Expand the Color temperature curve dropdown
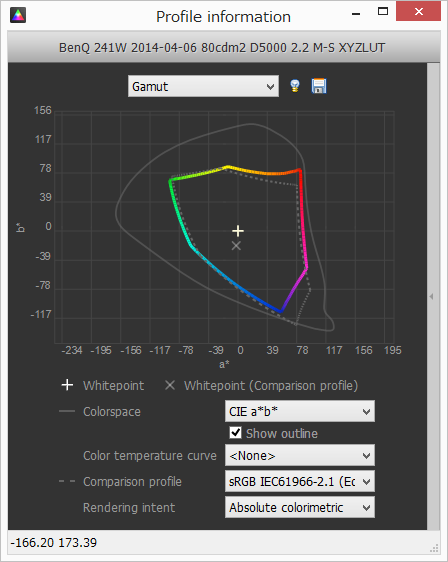Image resolution: width=448 pixels, height=562 pixels. pos(300,456)
